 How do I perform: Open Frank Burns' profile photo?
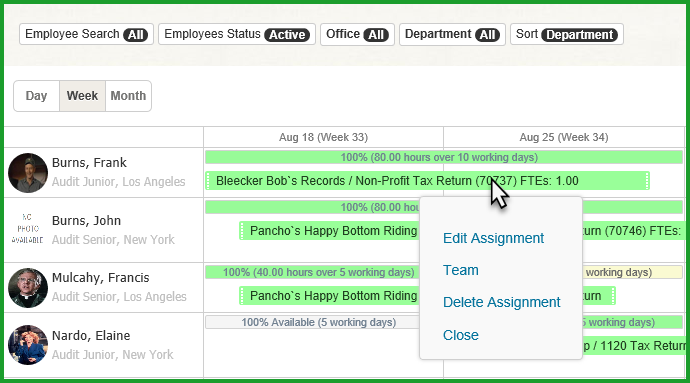(x=28, y=173)
